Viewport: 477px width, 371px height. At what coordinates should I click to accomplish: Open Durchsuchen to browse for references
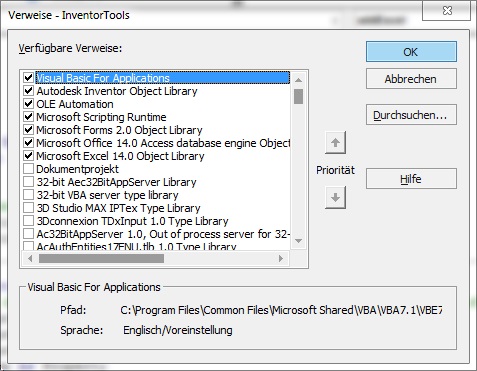pos(411,115)
